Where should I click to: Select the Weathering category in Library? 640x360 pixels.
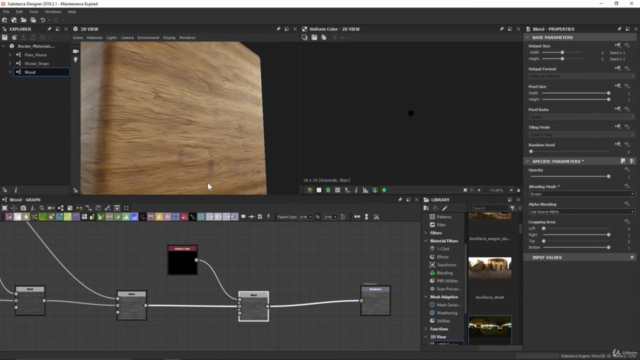[x=447, y=313]
